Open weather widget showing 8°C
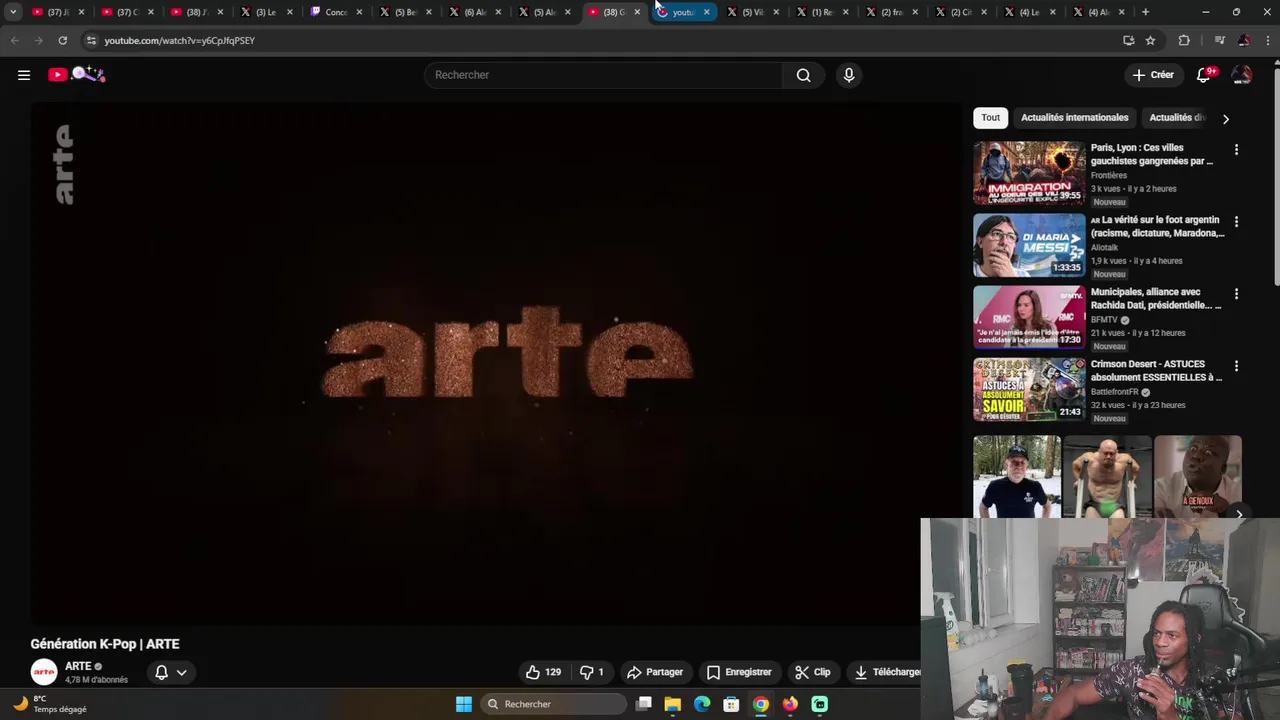 tap(50, 704)
